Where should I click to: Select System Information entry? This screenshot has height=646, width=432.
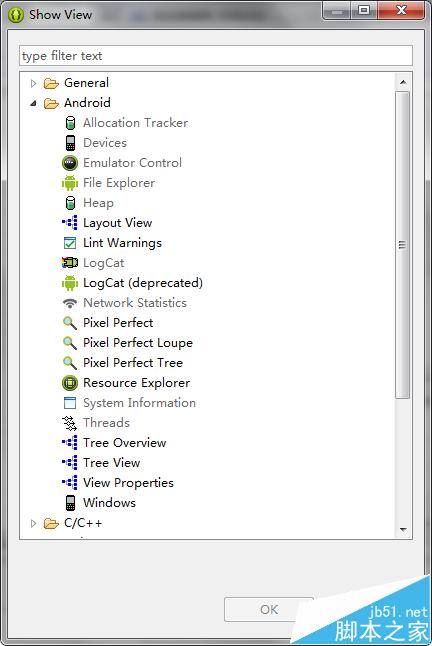pos(139,403)
